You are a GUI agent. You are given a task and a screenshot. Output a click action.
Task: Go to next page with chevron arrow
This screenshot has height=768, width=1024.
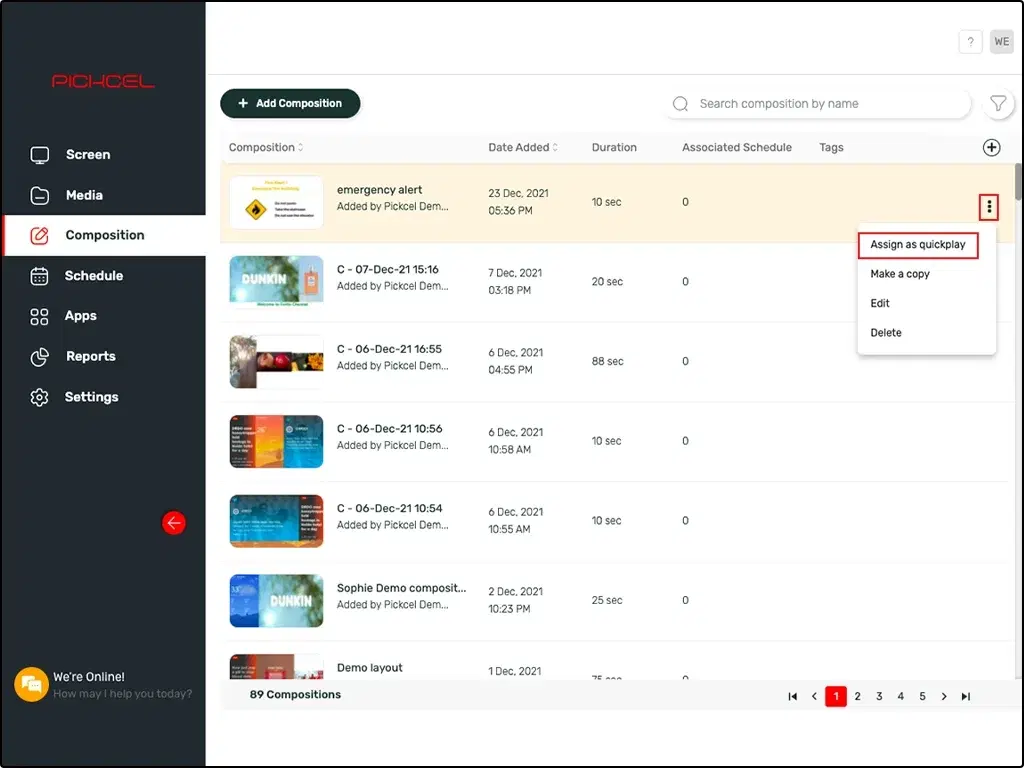click(944, 697)
